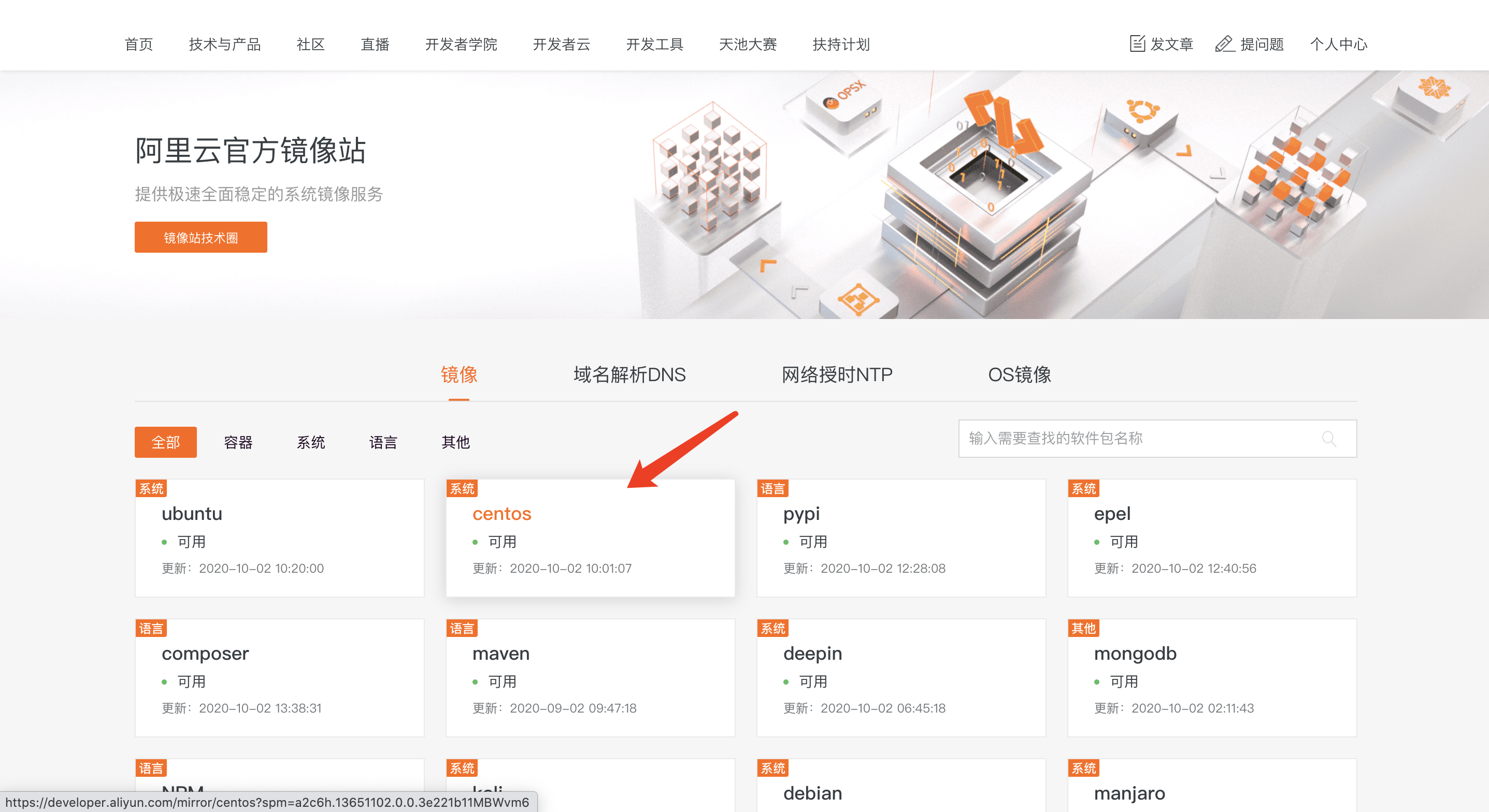Switch to the 网络授时NTP tab

tap(837, 374)
